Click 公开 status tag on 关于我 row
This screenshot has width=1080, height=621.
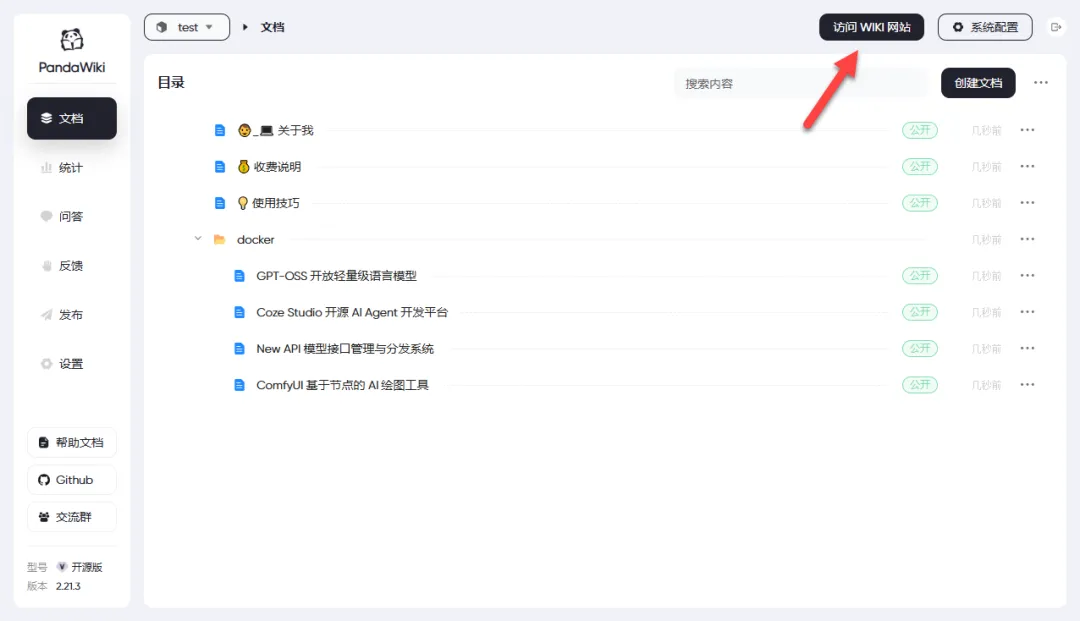[x=920, y=130]
